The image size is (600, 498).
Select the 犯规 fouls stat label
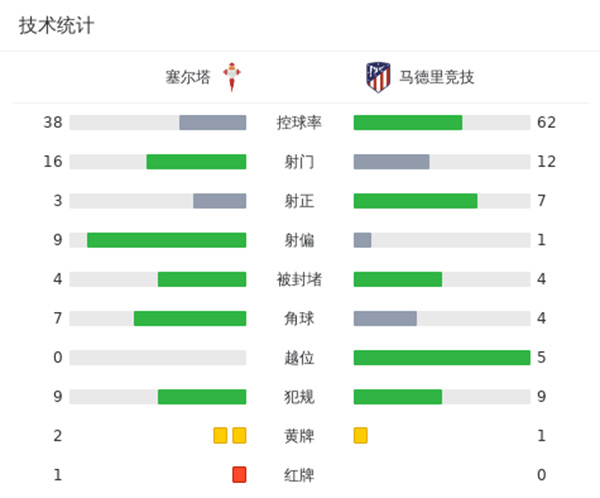pyautogui.click(x=299, y=397)
